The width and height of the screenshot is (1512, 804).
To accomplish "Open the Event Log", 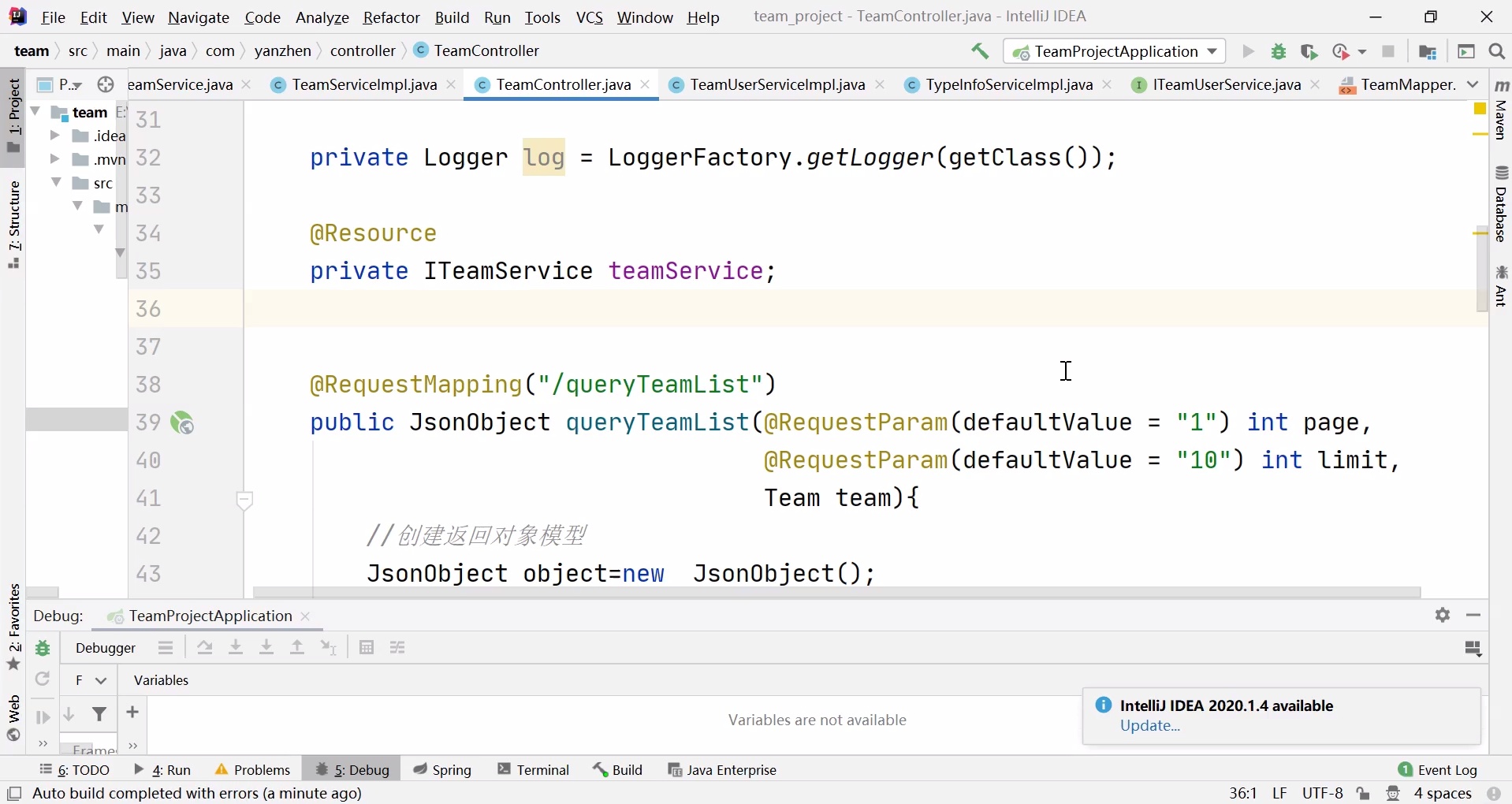I will [x=1447, y=770].
